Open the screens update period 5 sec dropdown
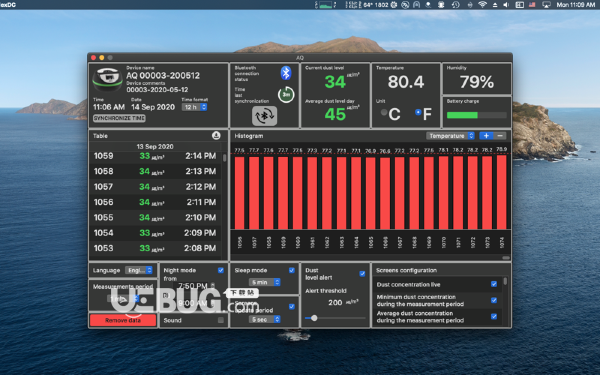This screenshot has width=600, height=375. tap(265, 319)
